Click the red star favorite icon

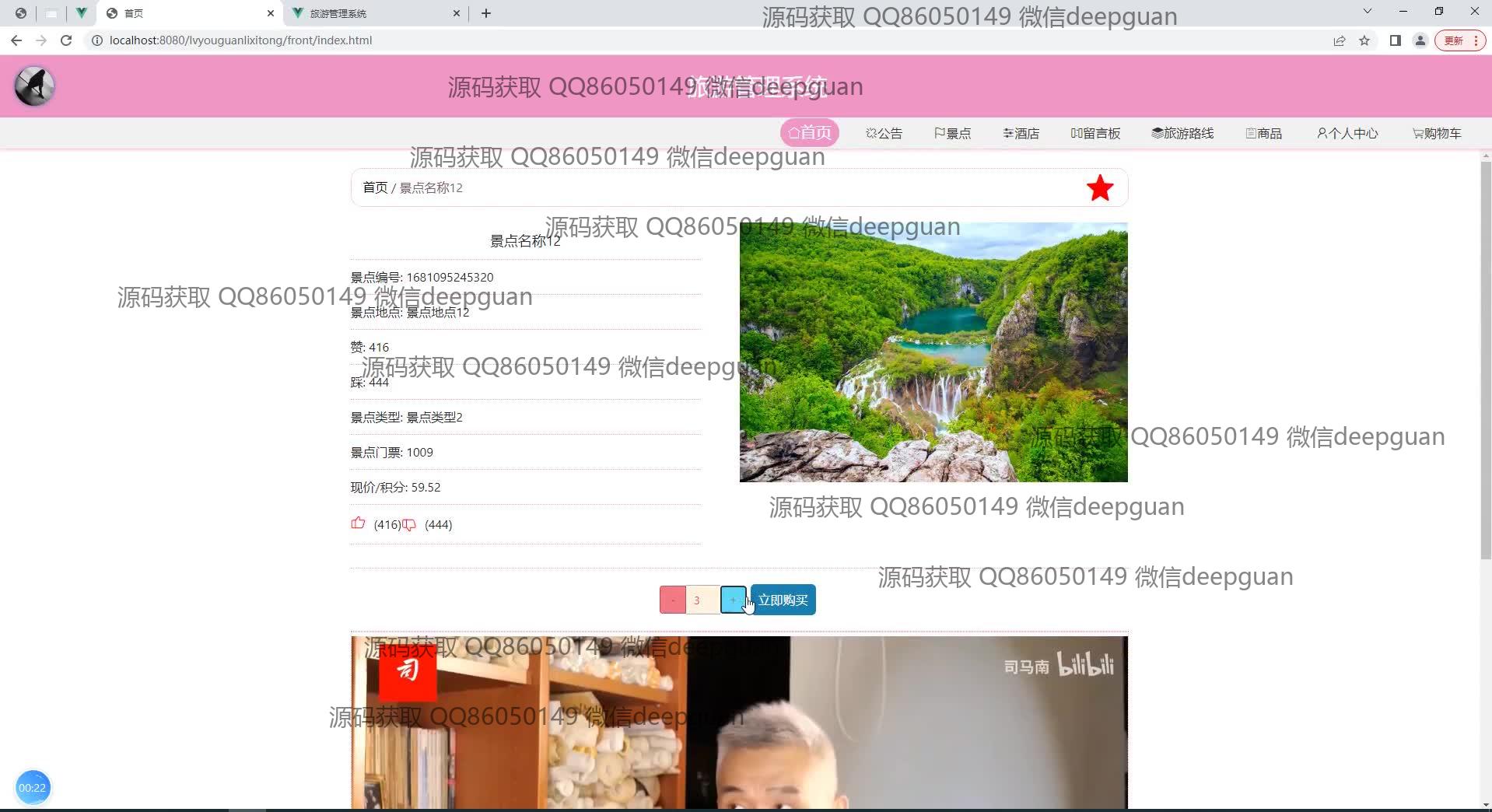coord(1099,188)
